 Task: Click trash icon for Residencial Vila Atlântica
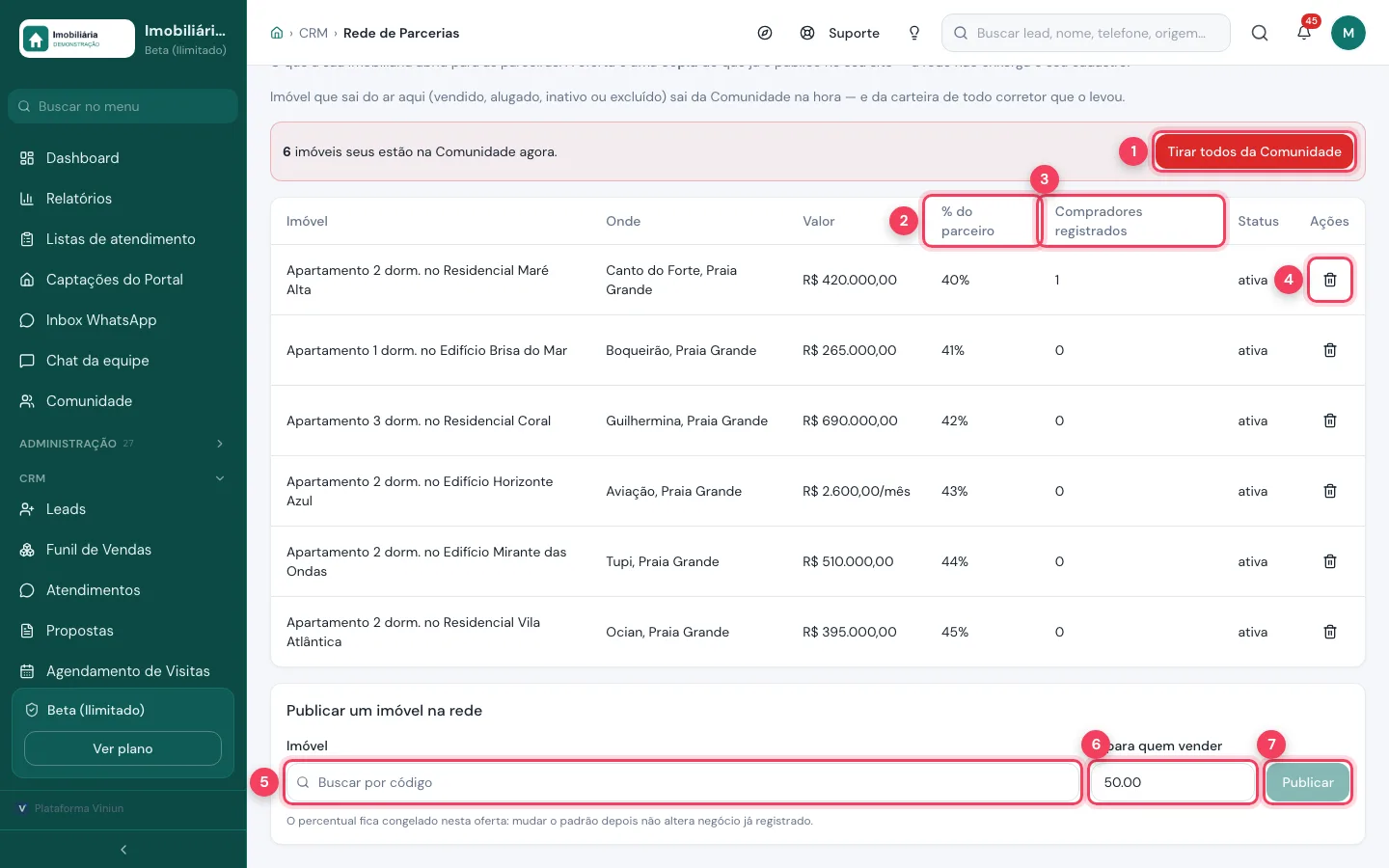click(x=1330, y=632)
